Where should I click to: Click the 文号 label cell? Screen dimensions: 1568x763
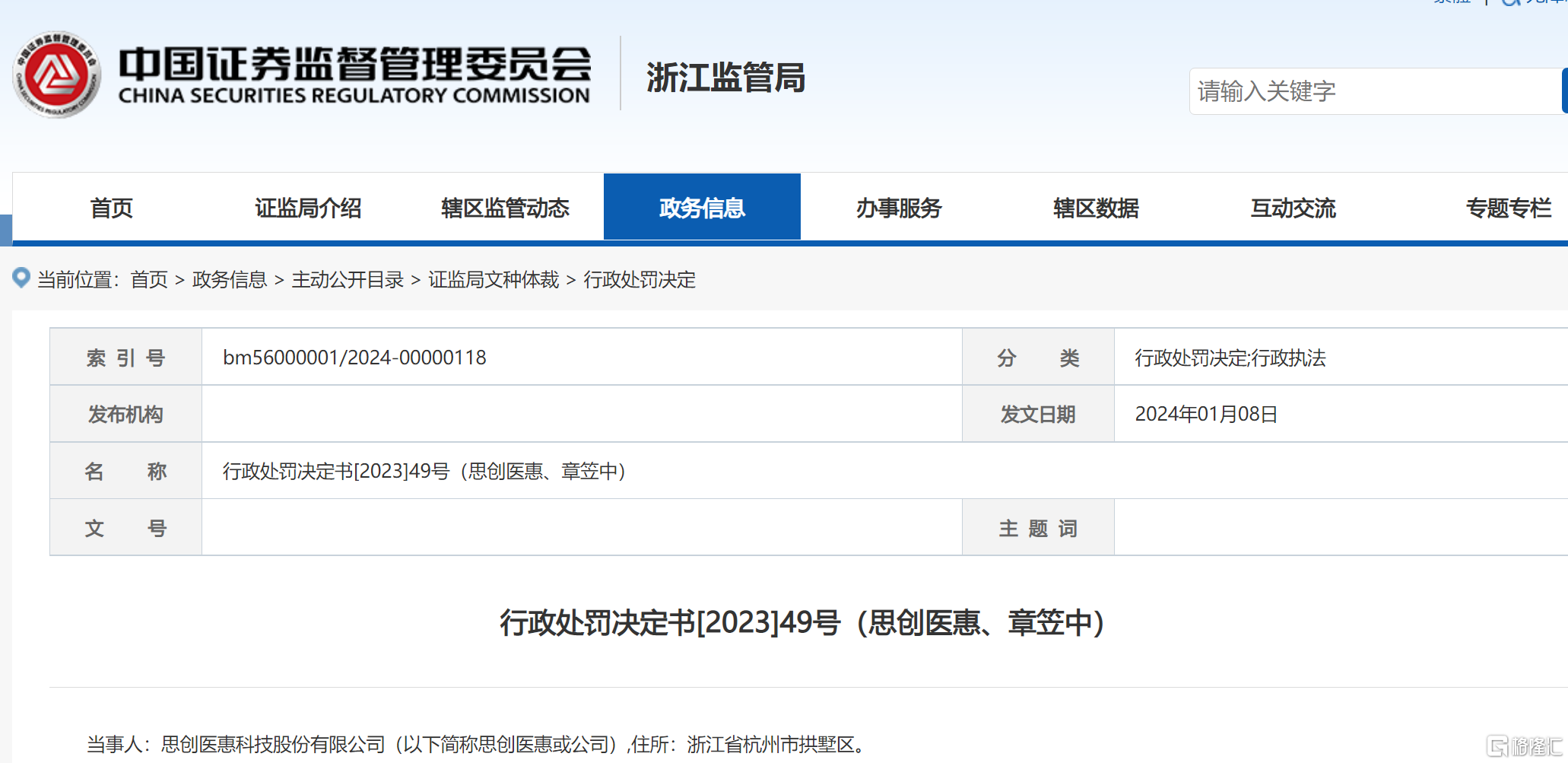125,528
